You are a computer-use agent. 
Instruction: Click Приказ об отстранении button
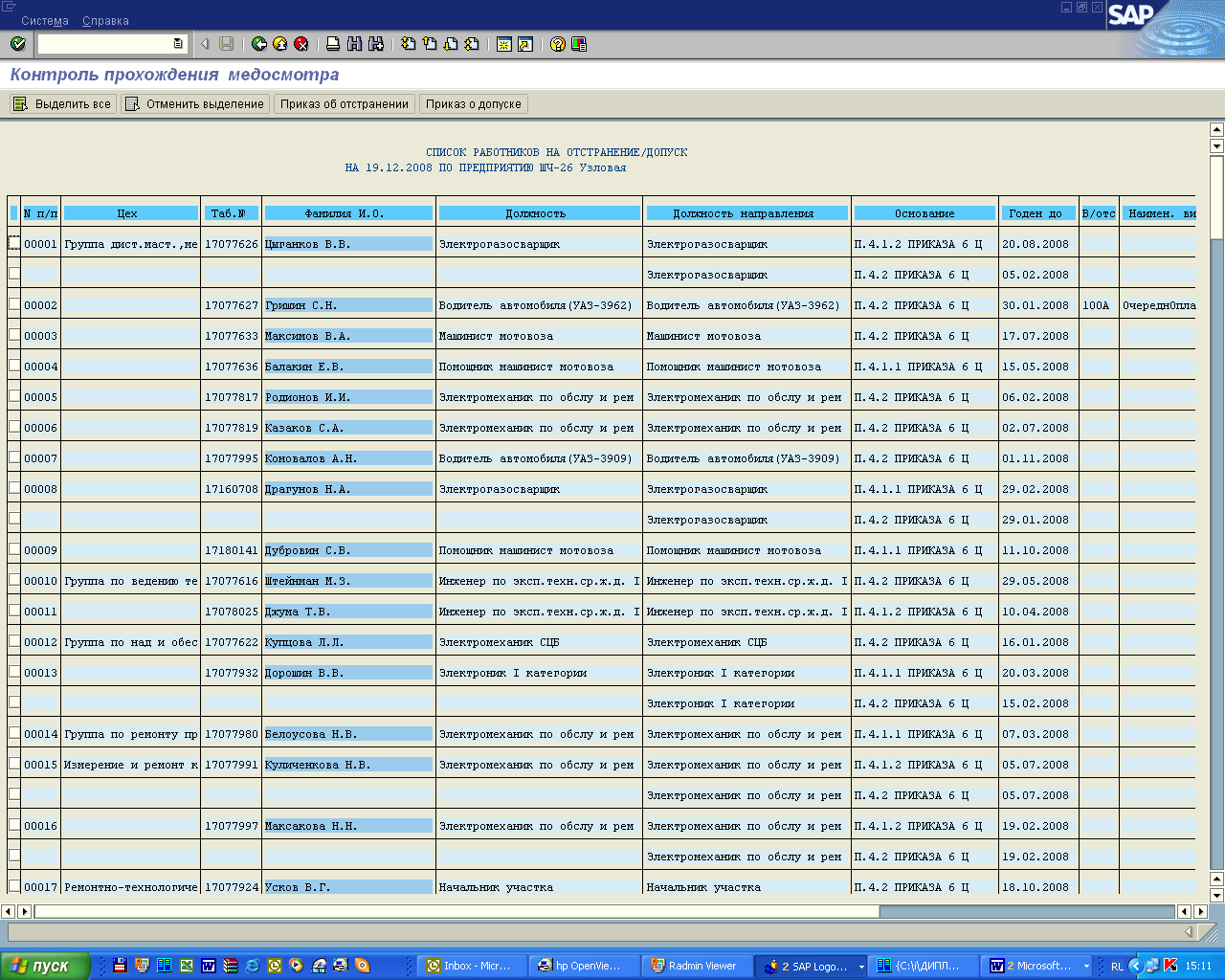345,104
